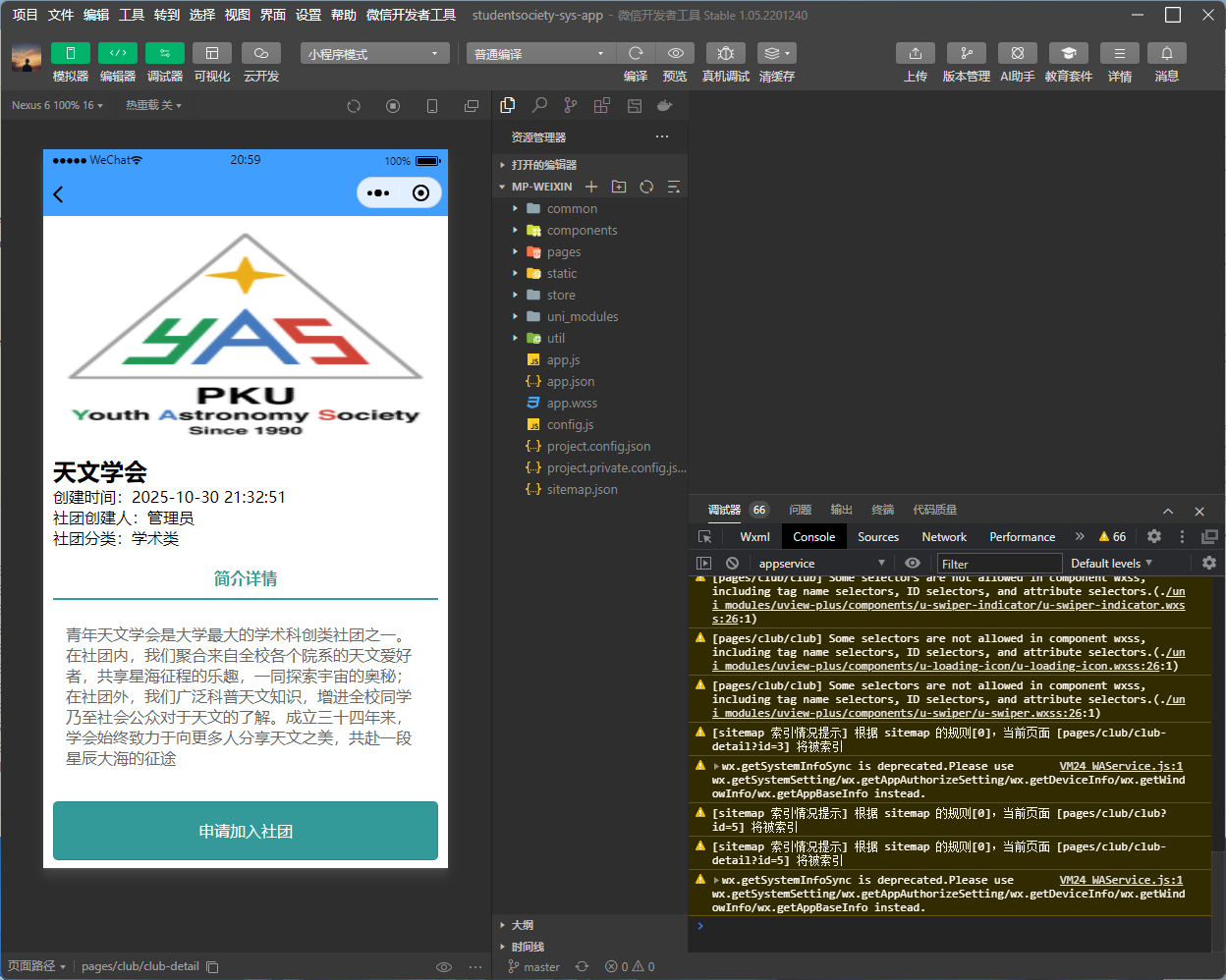Click the 上传 upload icon
The width and height of the screenshot is (1226, 980).
click(916, 53)
